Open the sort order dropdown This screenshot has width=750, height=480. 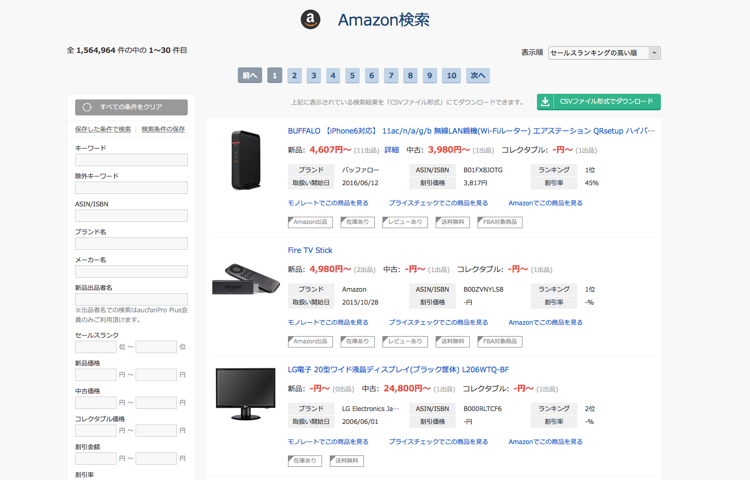pyautogui.click(x=604, y=53)
